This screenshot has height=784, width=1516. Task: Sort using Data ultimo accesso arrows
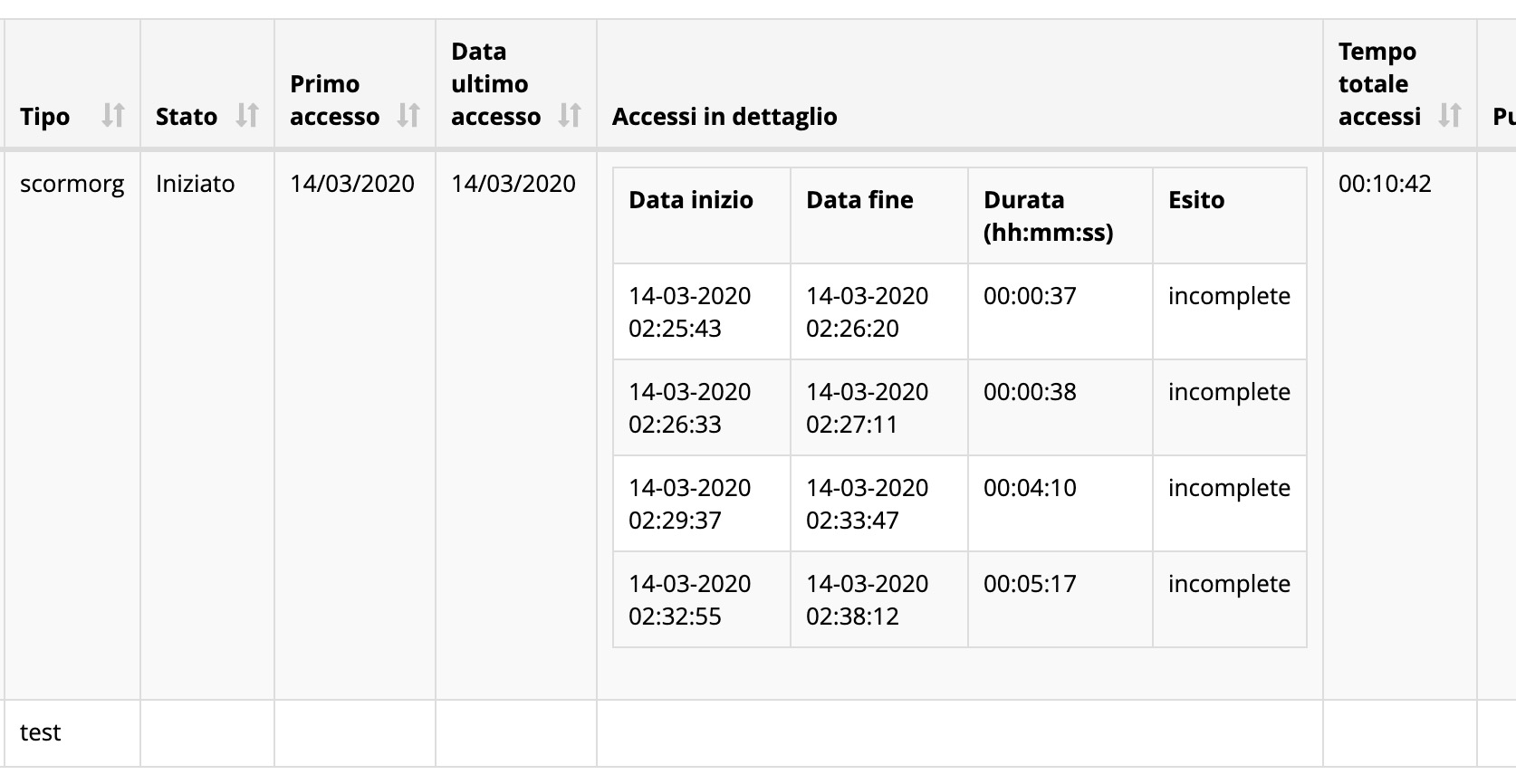click(570, 116)
